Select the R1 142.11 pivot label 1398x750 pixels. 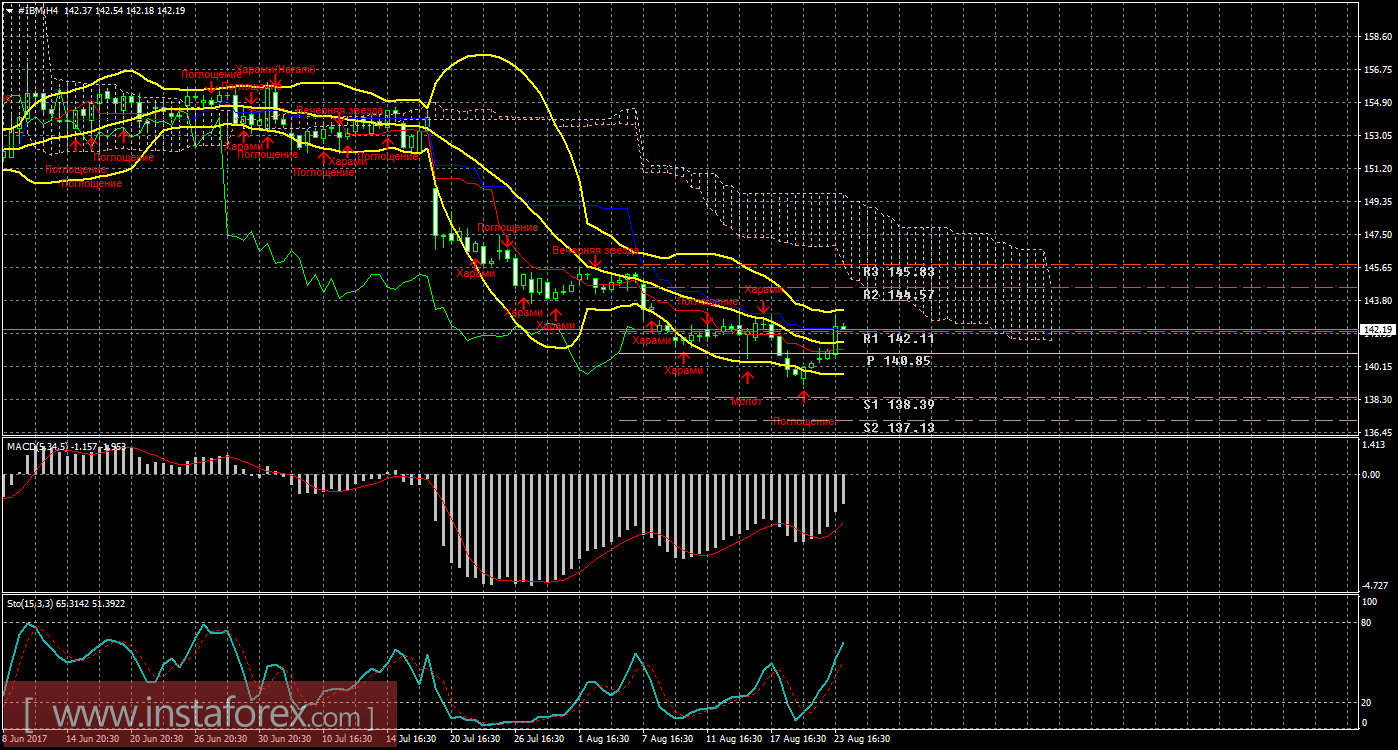point(899,339)
